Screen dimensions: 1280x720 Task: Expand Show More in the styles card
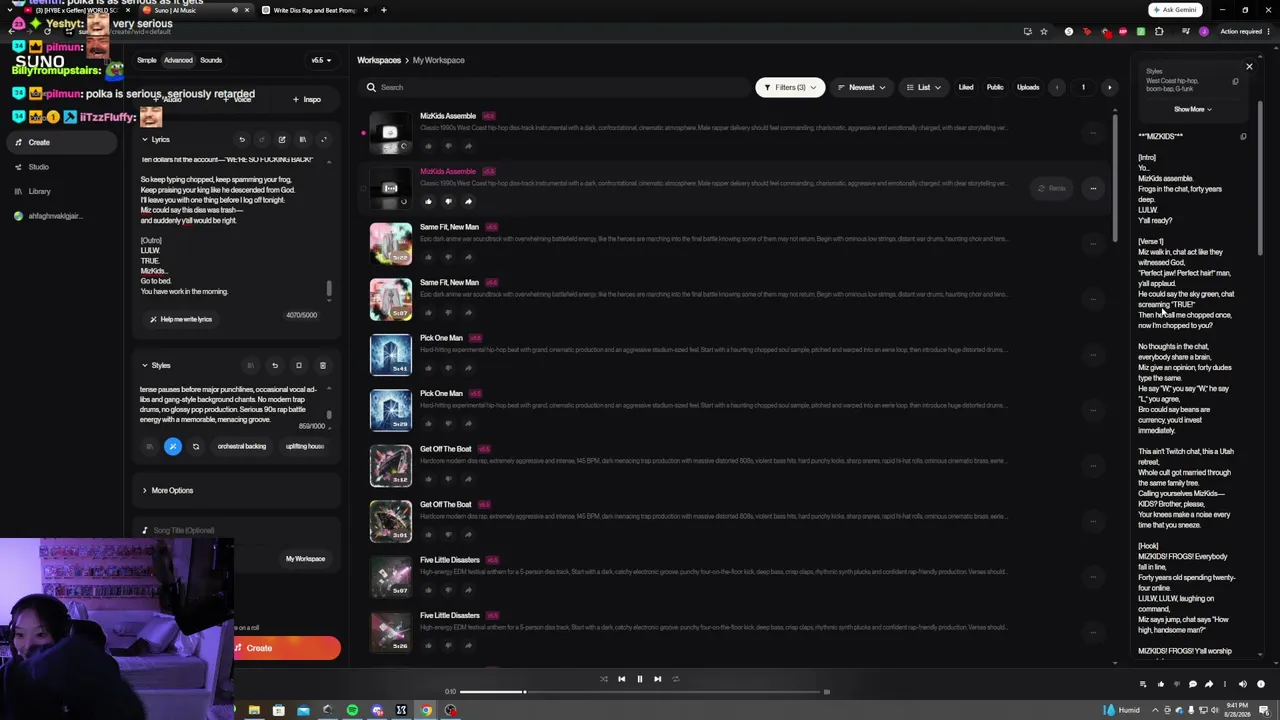(x=1192, y=109)
